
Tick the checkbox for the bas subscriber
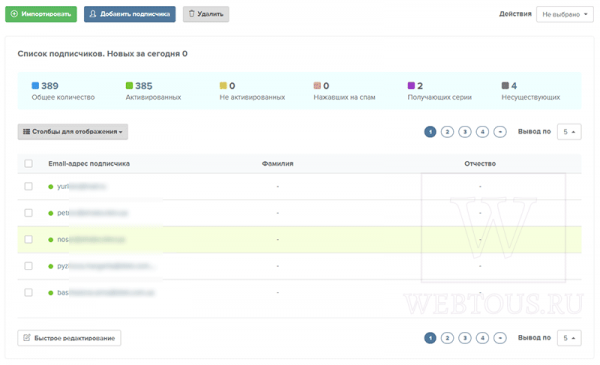click(28, 293)
